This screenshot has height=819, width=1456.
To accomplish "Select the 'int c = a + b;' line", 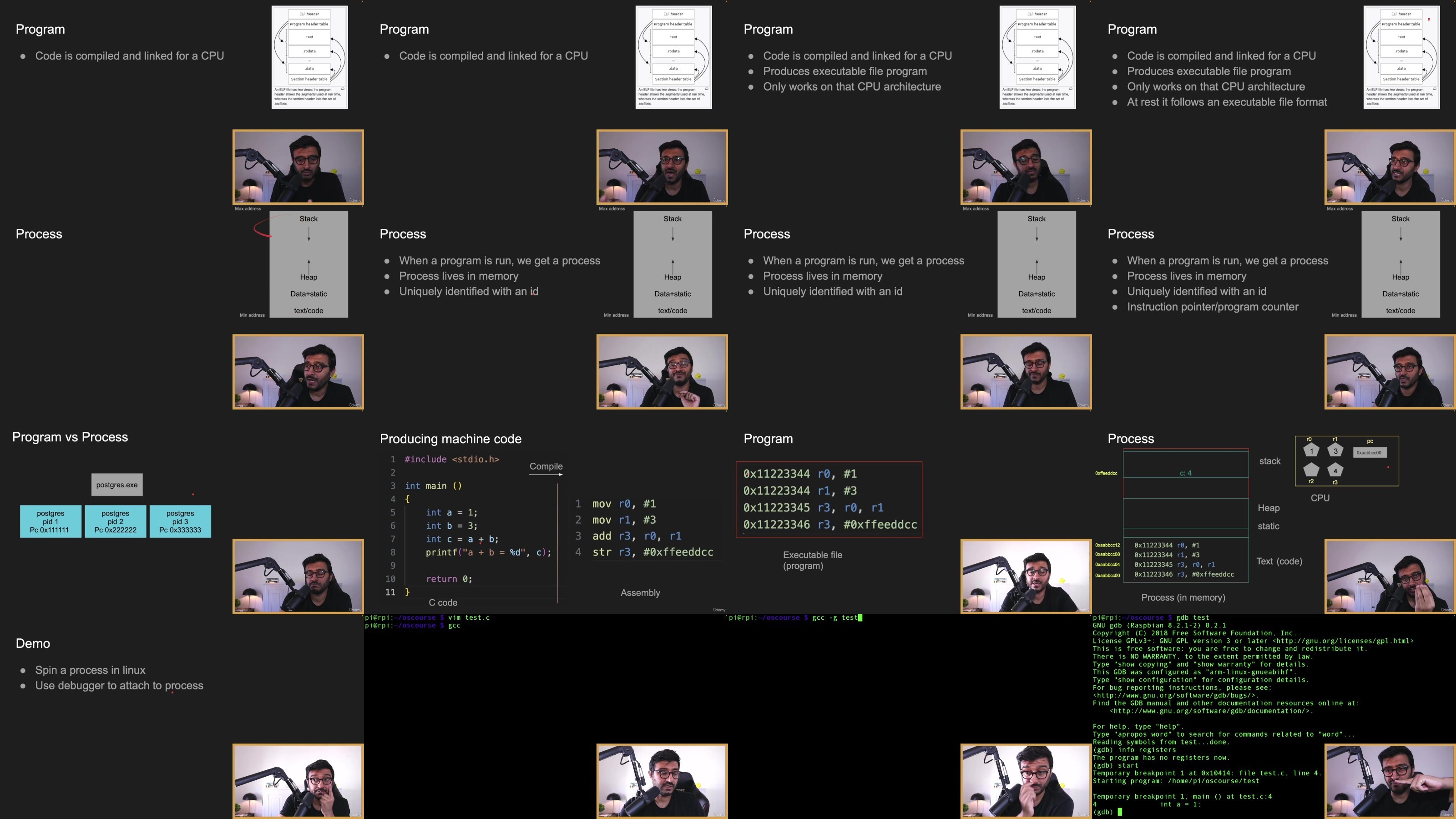I will click(462, 539).
